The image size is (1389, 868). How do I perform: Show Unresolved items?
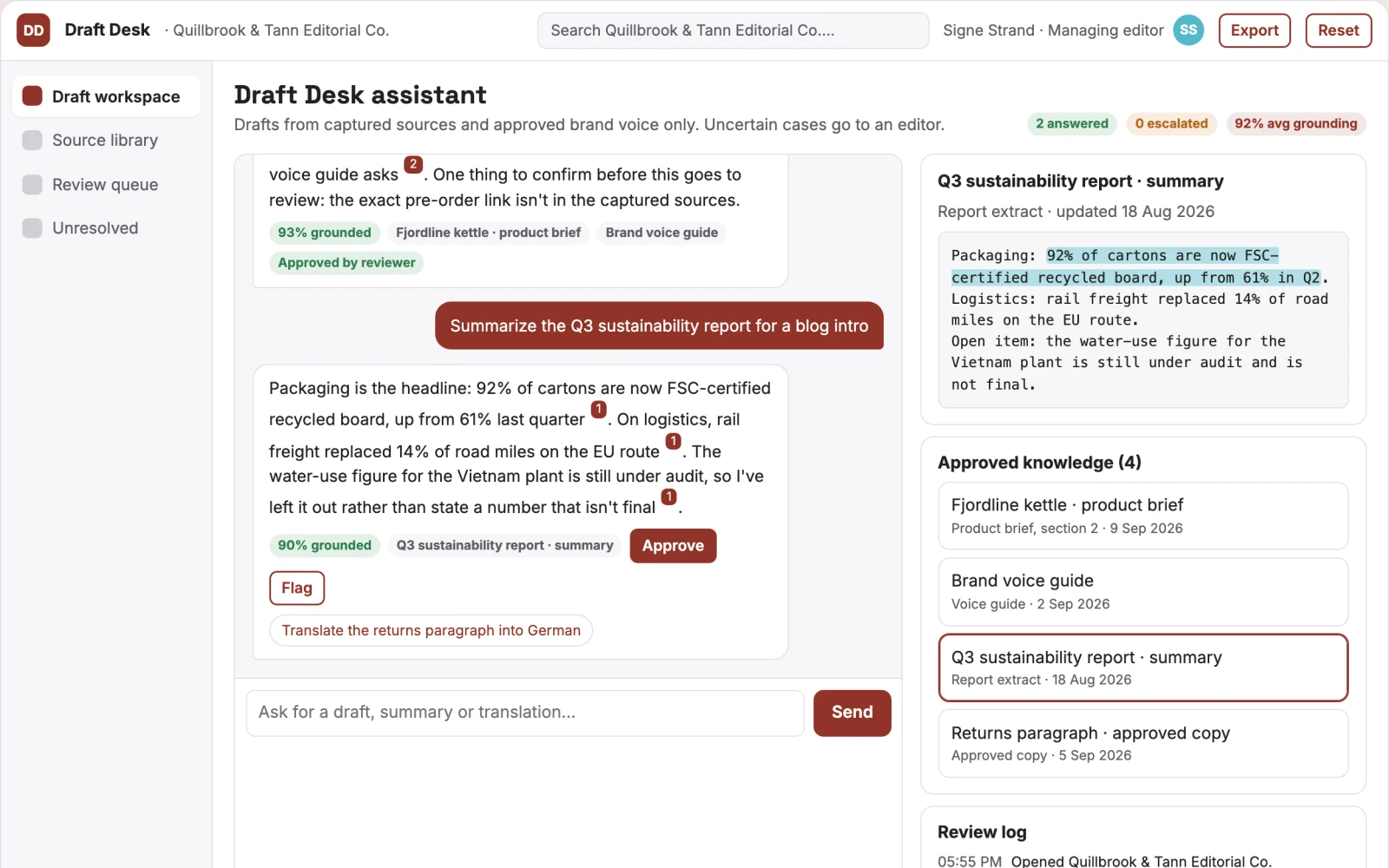(106, 227)
